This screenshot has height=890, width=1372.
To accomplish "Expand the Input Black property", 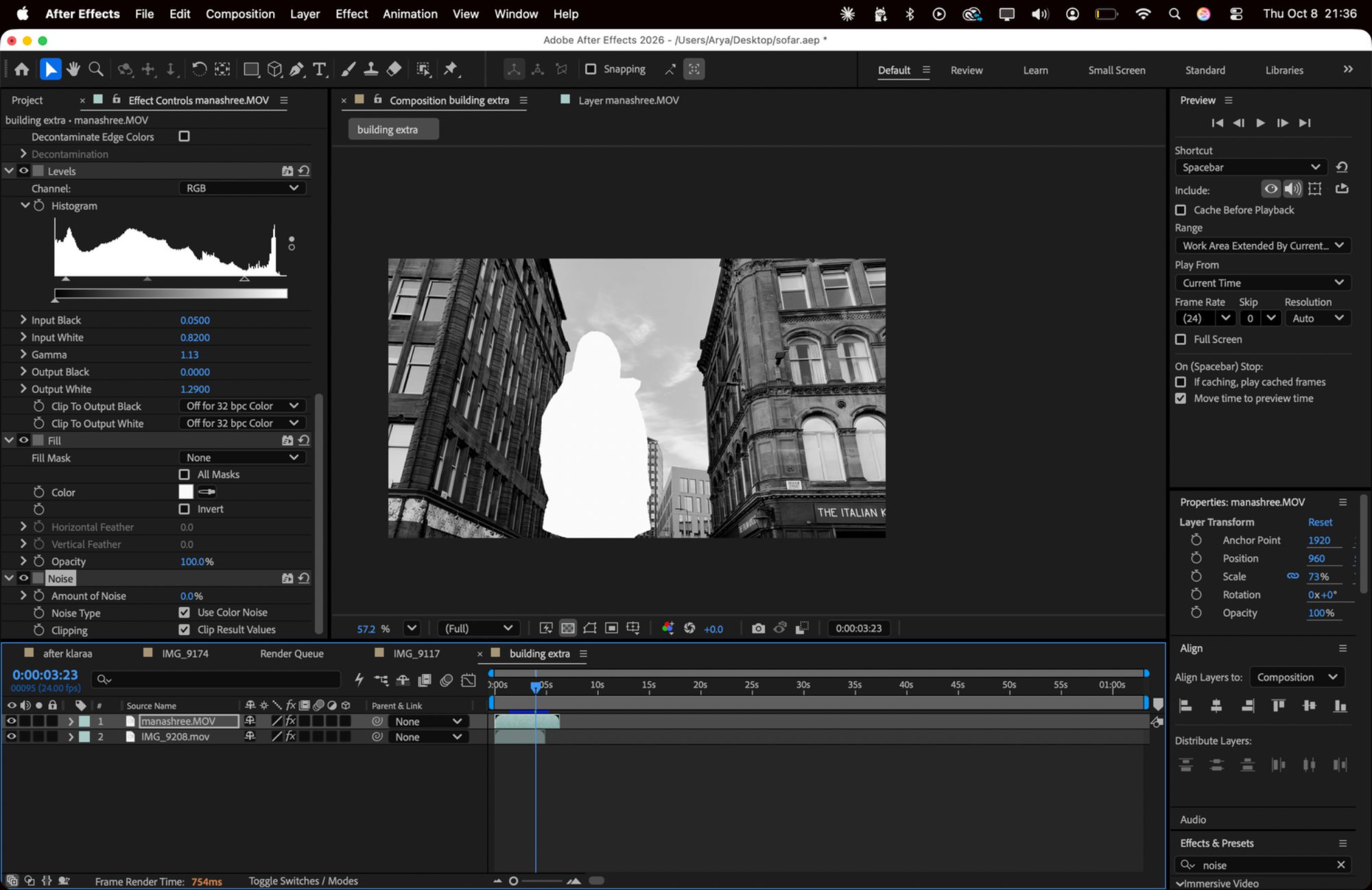I will [x=23, y=320].
